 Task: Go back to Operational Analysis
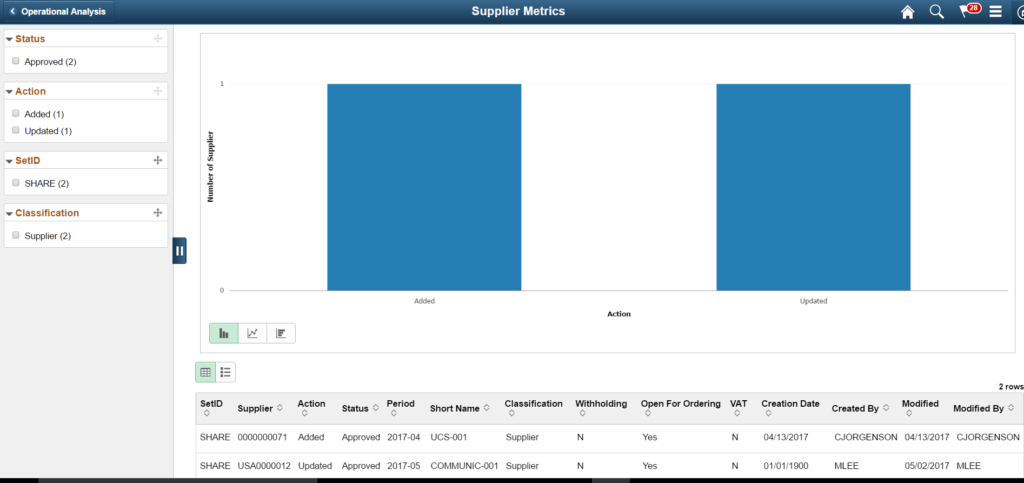click(x=58, y=12)
